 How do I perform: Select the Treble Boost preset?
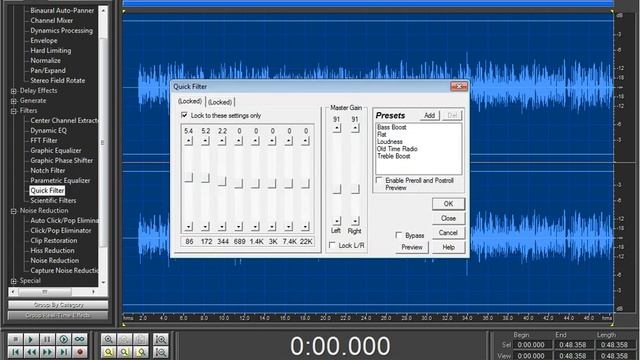pos(393,156)
